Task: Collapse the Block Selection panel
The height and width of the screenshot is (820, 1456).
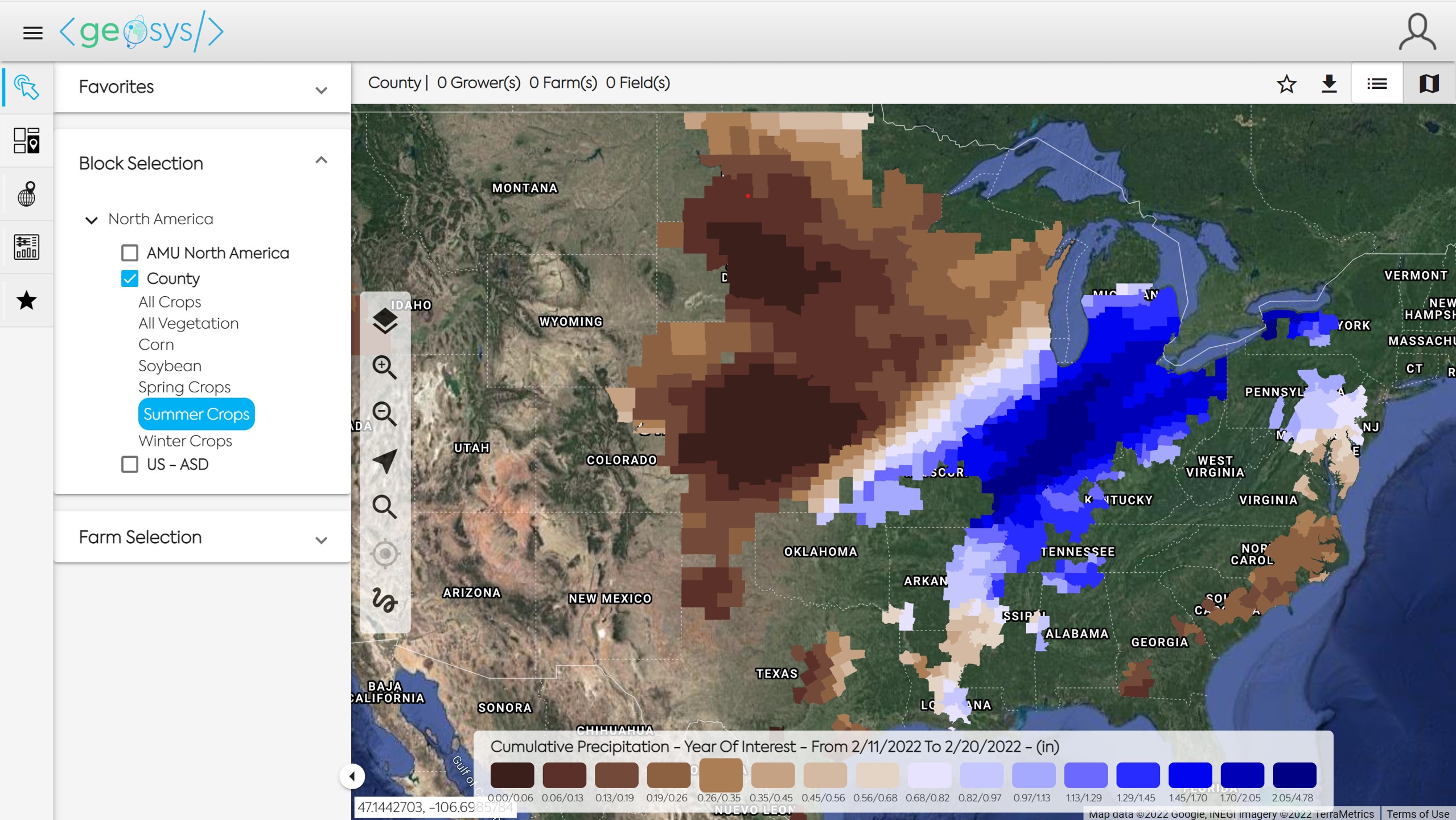Action: pos(321,161)
